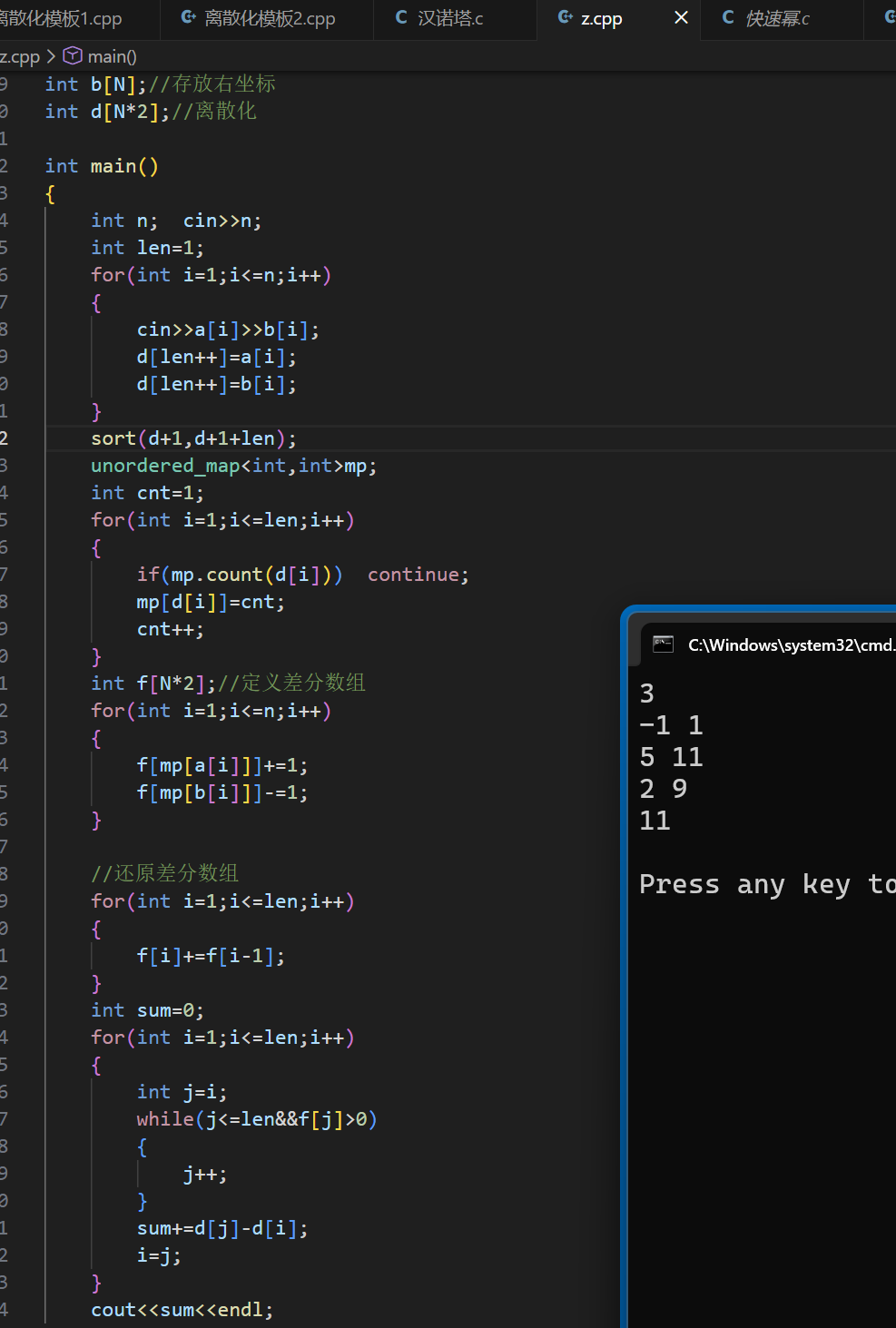Click the 'cin>>a[i]>>b[i];' line
The height and width of the screenshot is (1328, 896).
[x=228, y=330]
